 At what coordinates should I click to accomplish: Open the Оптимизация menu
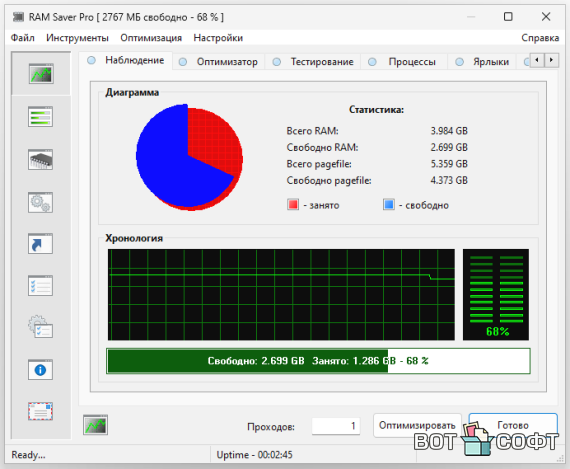(x=151, y=38)
